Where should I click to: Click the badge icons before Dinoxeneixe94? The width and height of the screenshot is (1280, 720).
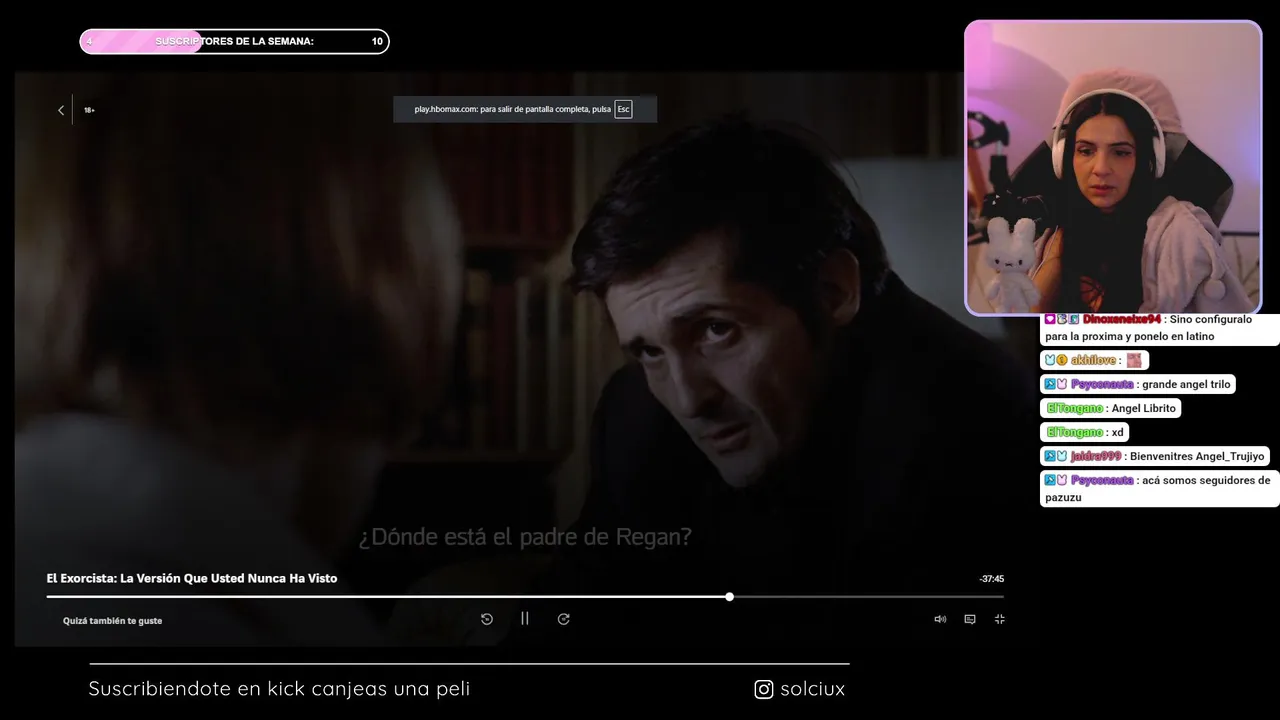[1062, 319]
